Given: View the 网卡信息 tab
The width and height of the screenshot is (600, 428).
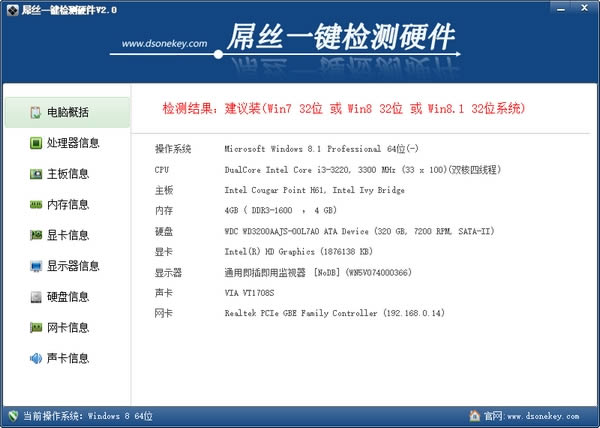Looking at the screenshot, I should click(x=67, y=327).
